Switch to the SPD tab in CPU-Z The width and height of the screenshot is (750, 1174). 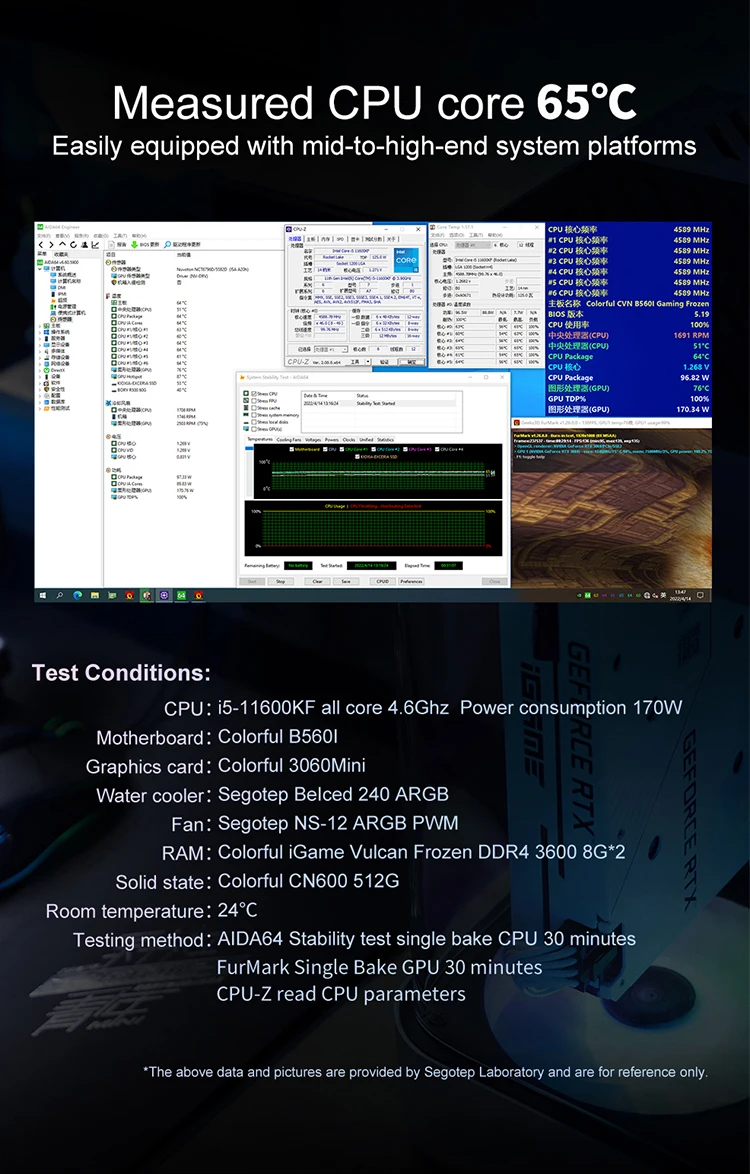(340, 239)
